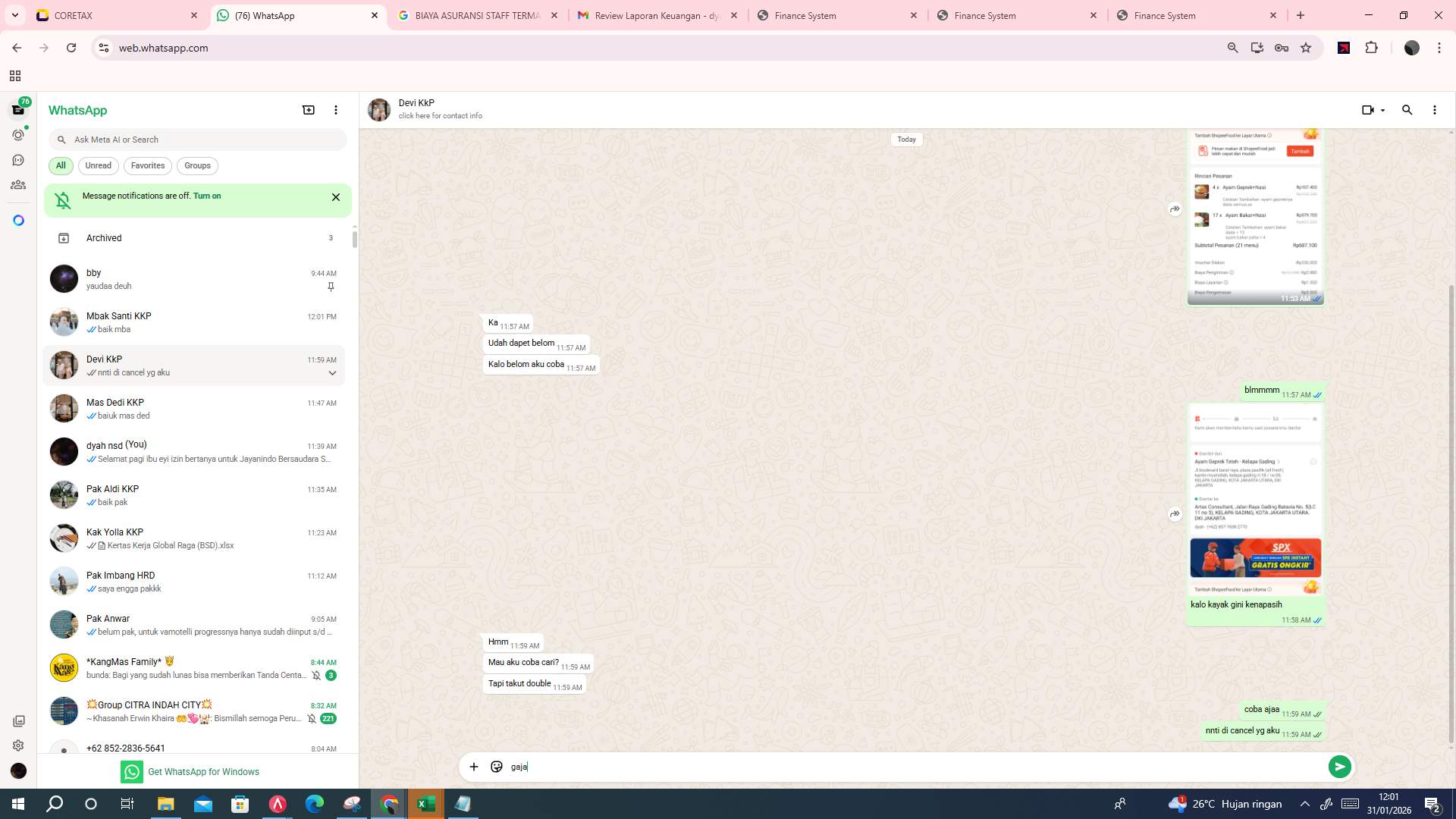Image resolution: width=1456 pixels, height=819 pixels.
Task: Open the Status updates panel
Action: pos(18,134)
